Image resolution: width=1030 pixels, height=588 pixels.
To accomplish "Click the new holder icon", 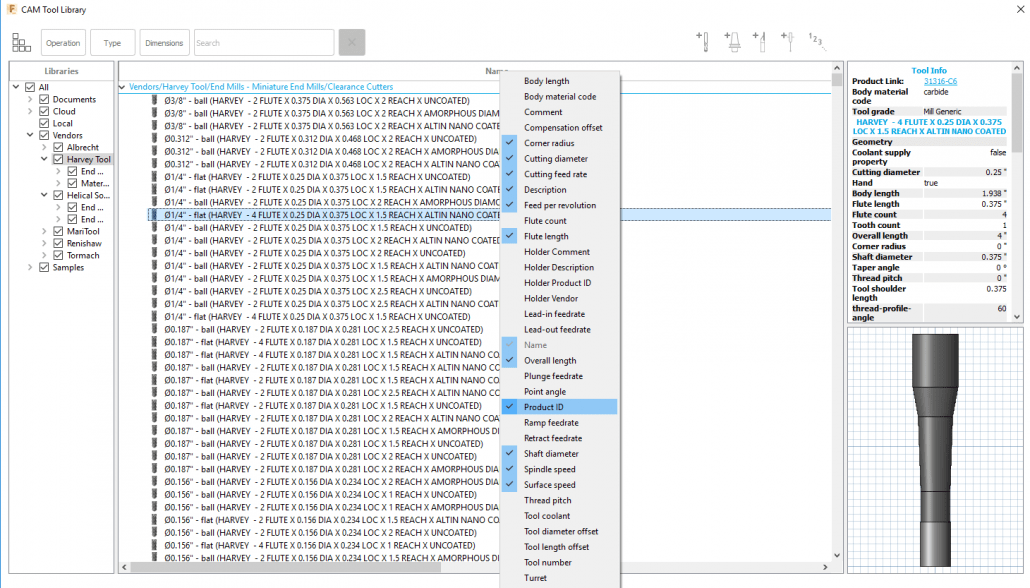I will point(732,42).
